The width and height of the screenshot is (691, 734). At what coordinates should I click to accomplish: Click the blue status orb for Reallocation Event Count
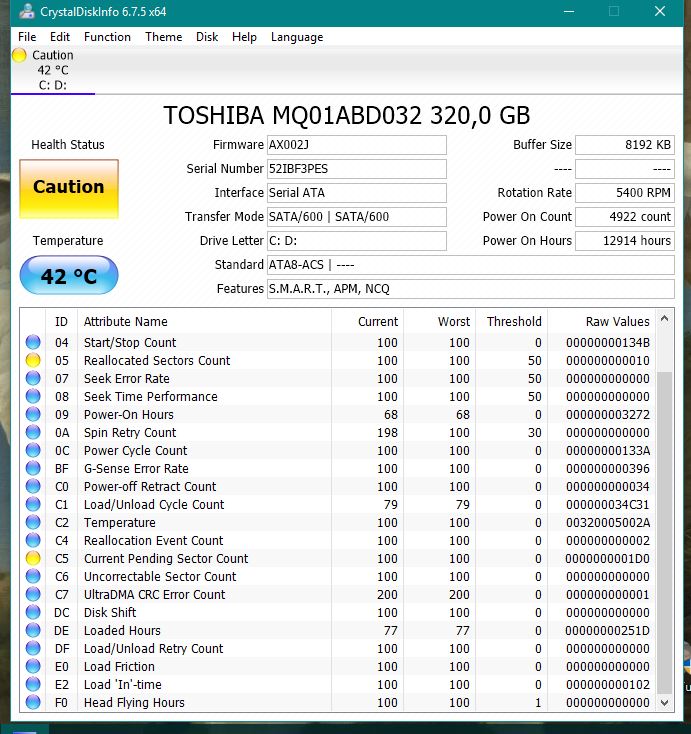click(x=33, y=540)
